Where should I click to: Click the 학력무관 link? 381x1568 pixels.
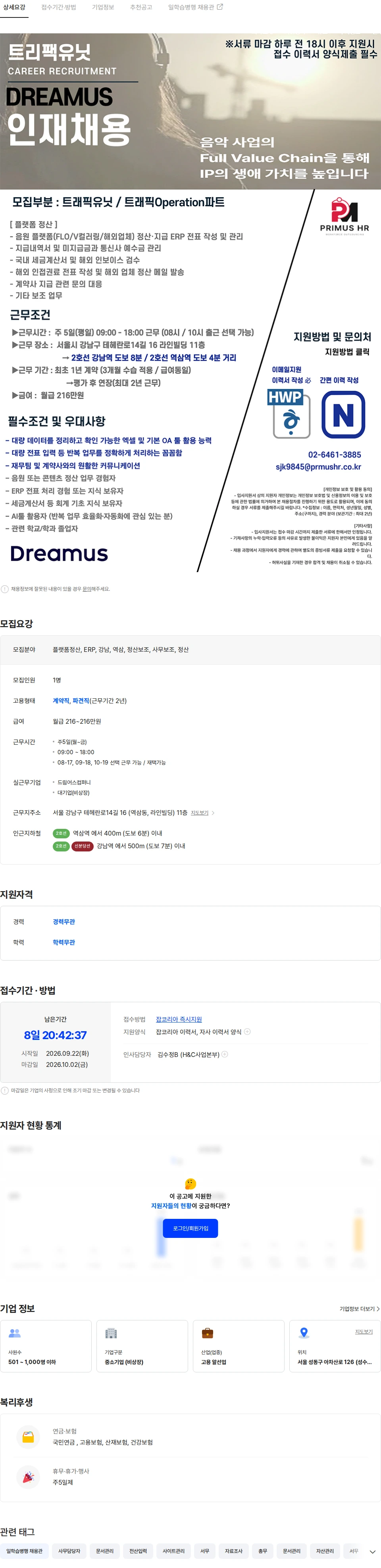pos(64,942)
